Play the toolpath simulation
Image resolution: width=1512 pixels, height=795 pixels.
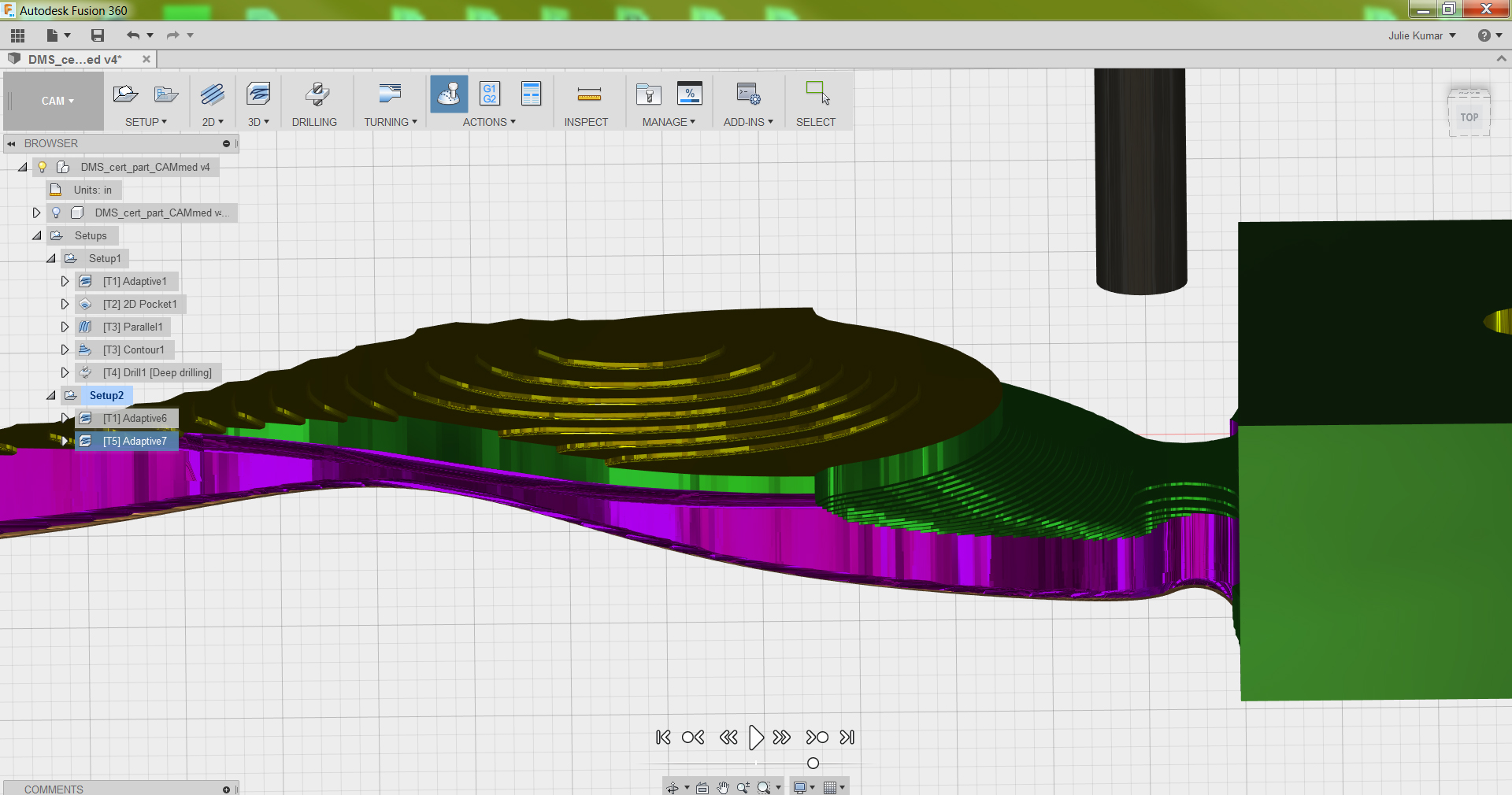[756, 738]
